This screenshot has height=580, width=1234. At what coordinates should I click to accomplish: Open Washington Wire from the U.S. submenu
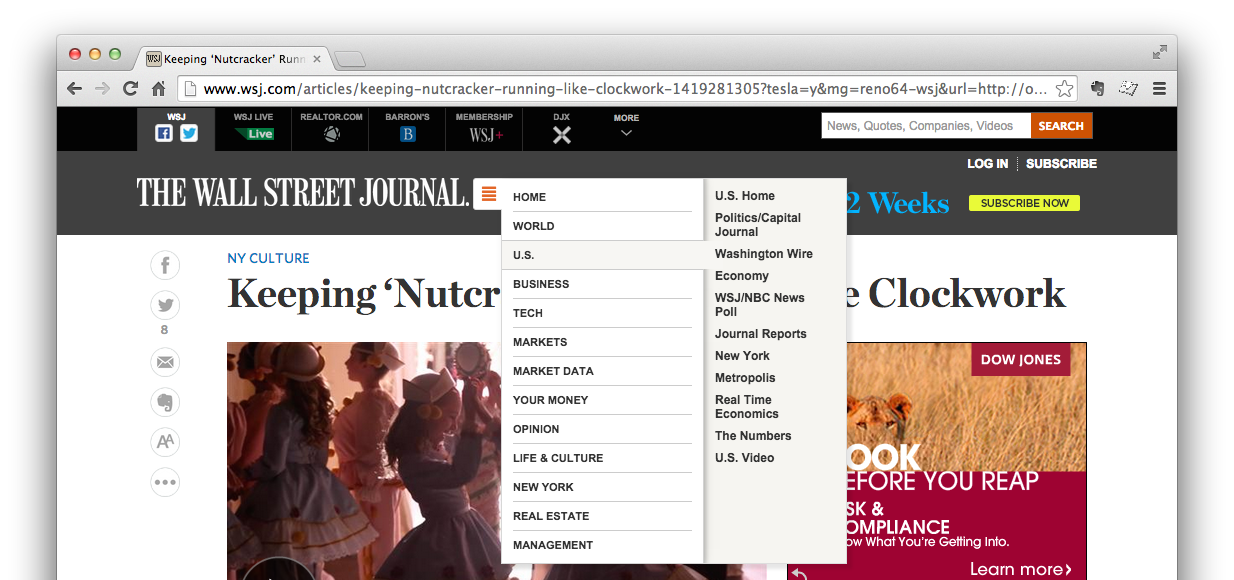tap(764, 253)
